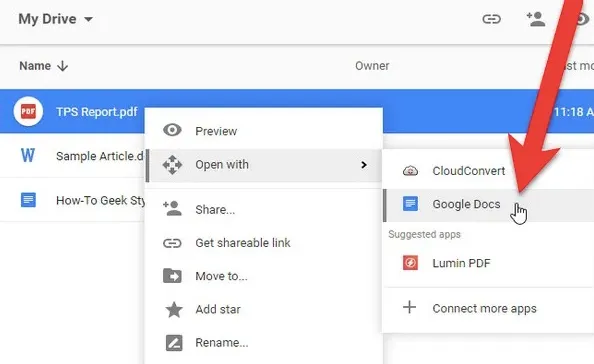Open the Open with submenu entry
Image resolution: width=594 pixels, height=364 pixels.
[264, 165]
